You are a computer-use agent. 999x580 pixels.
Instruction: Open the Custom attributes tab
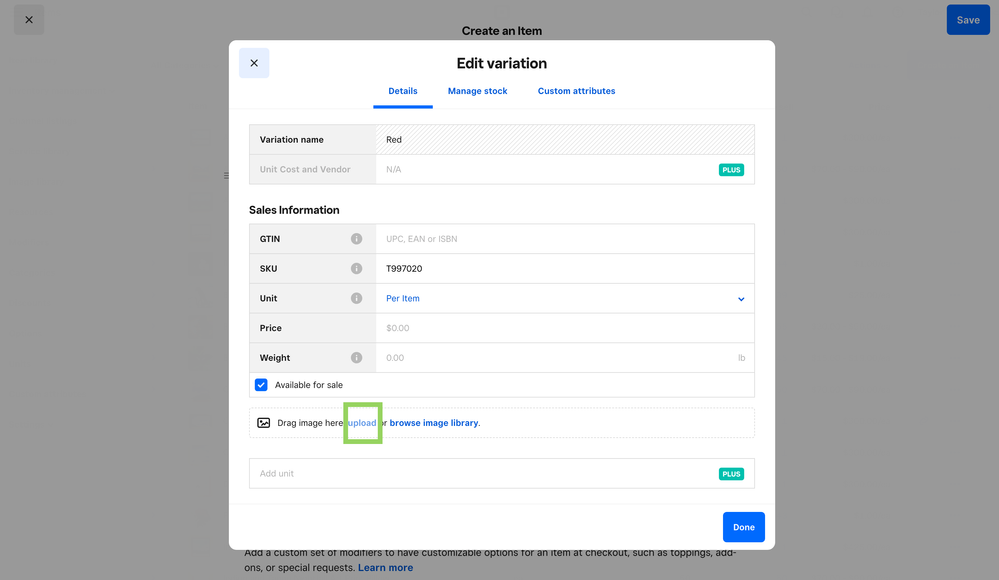pos(576,91)
